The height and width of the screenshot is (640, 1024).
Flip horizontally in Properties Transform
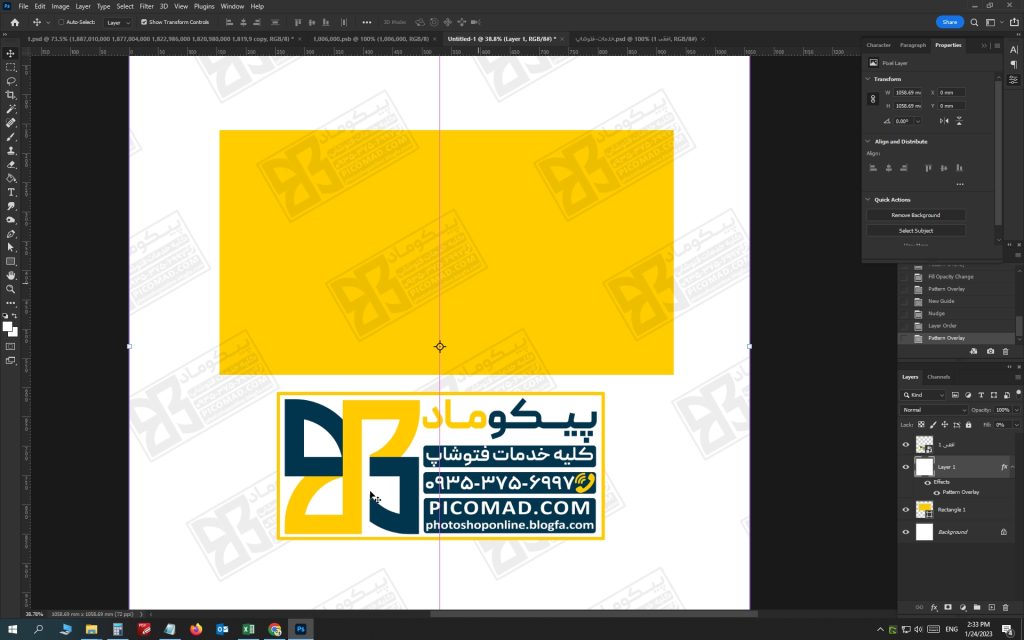[944, 121]
